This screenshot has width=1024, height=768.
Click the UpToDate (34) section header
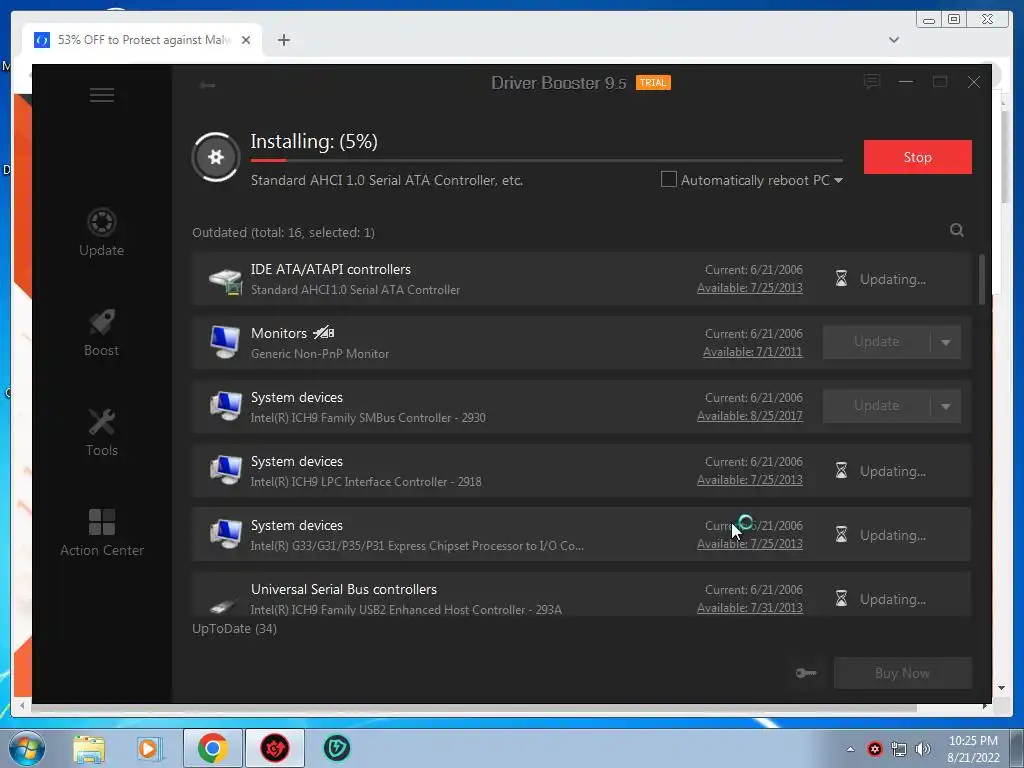click(x=234, y=629)
